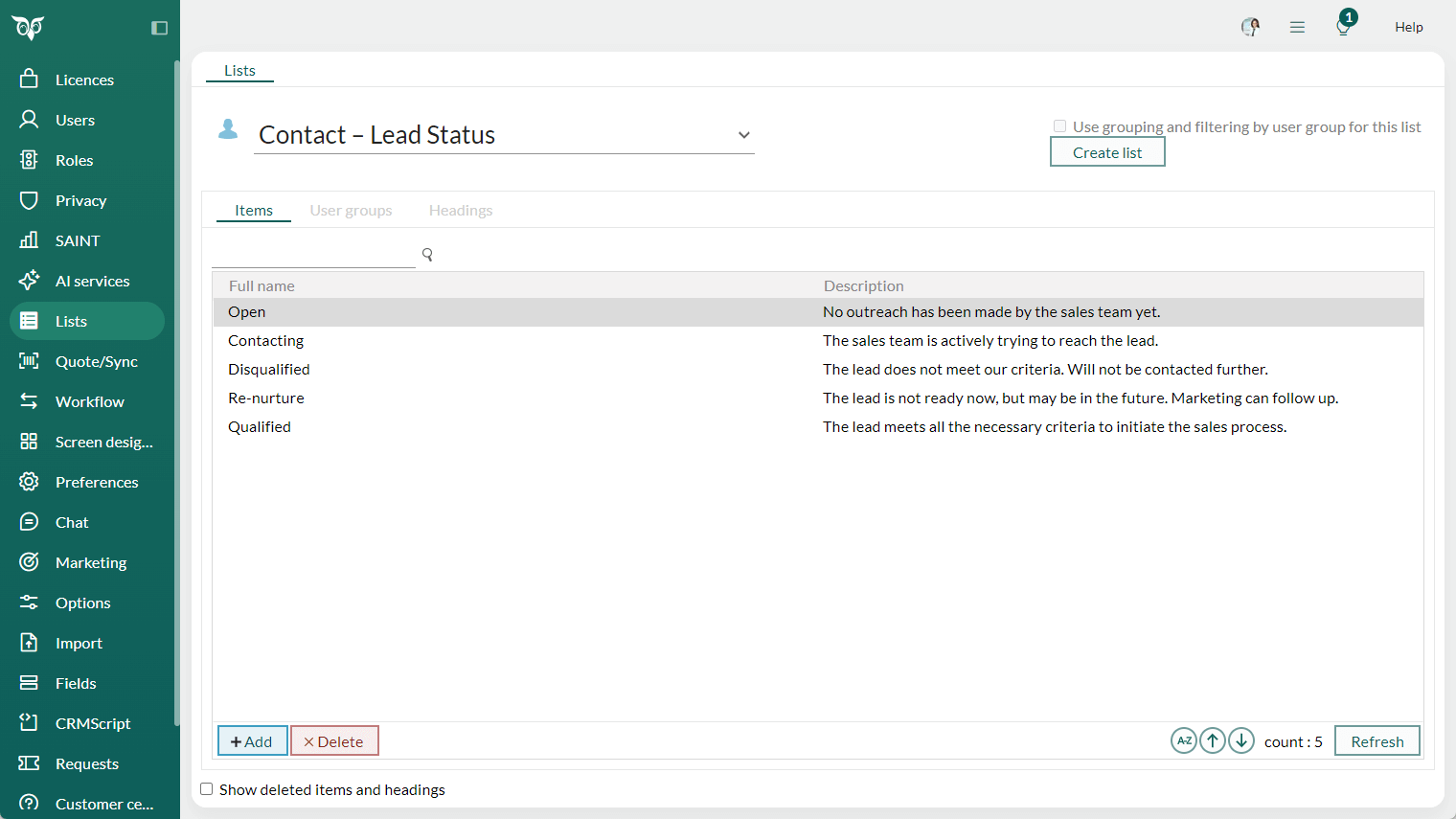Open the CRMScript section

92,722
